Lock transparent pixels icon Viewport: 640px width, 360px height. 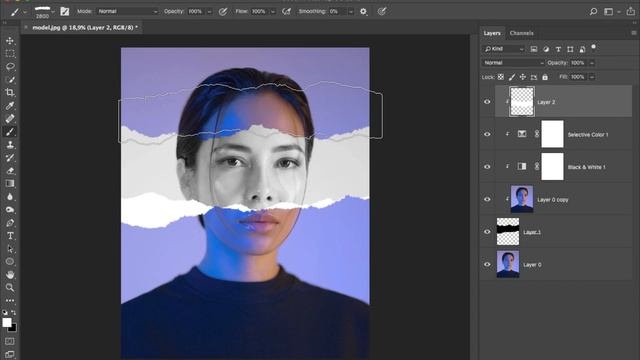click(x=500, y=77)
